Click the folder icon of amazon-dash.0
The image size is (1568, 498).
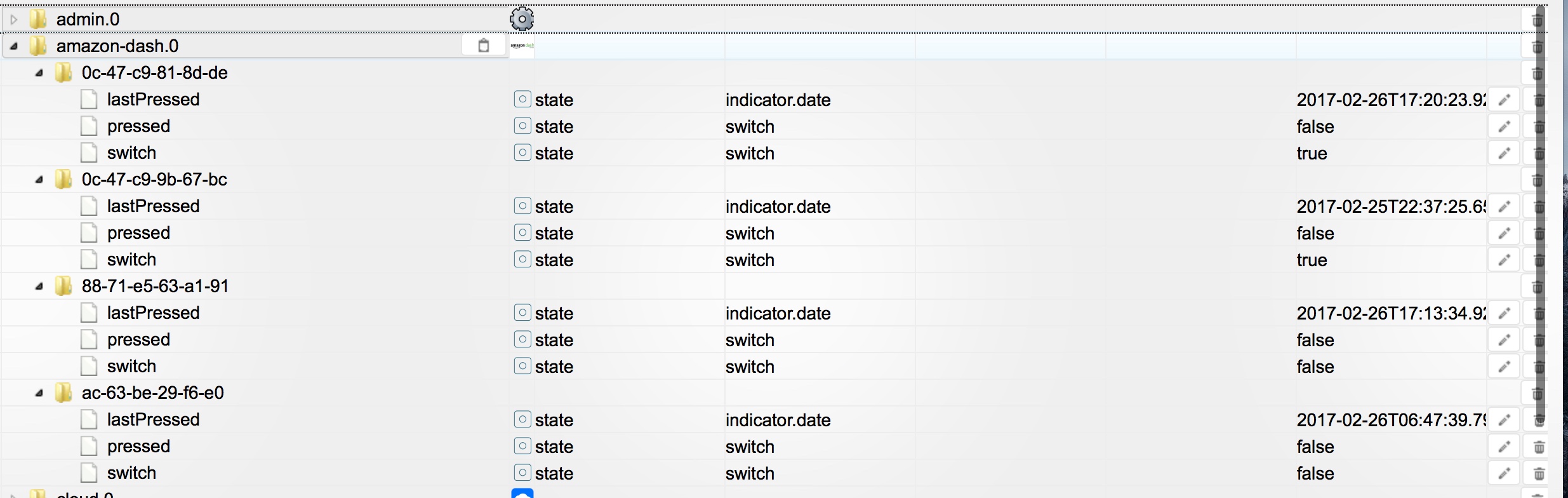(x=39, y=46)
